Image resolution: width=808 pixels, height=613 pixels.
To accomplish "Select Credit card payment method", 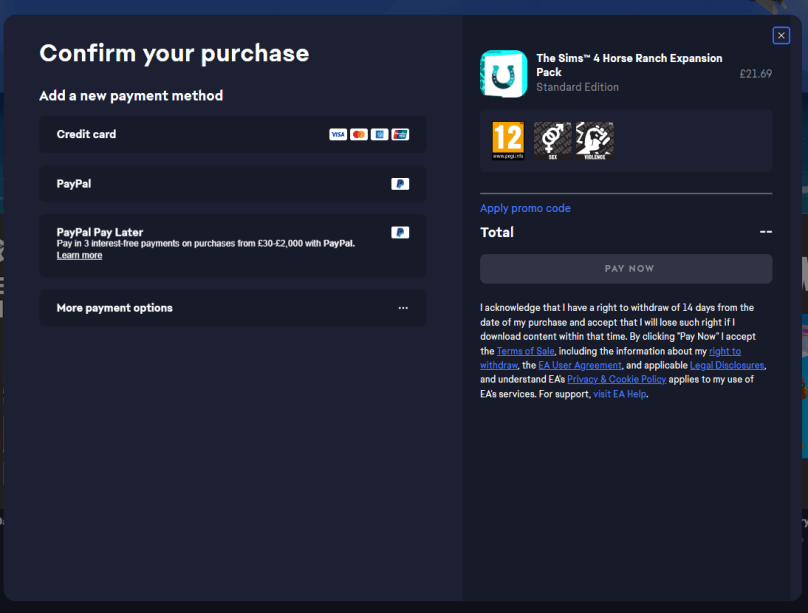I will (x=233, y=134).
